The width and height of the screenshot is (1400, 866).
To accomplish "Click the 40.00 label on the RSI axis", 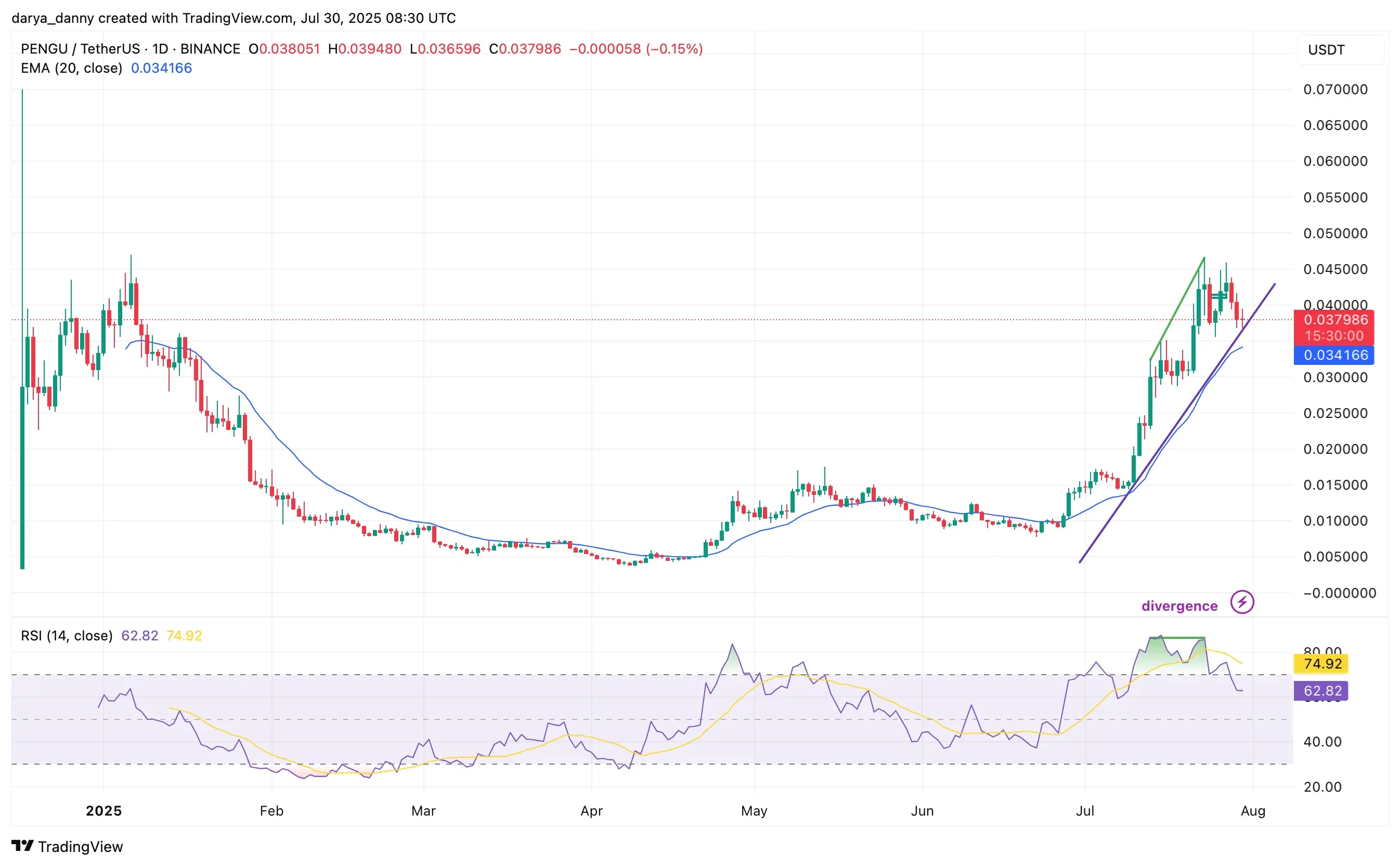I will tap(1322, 742).
